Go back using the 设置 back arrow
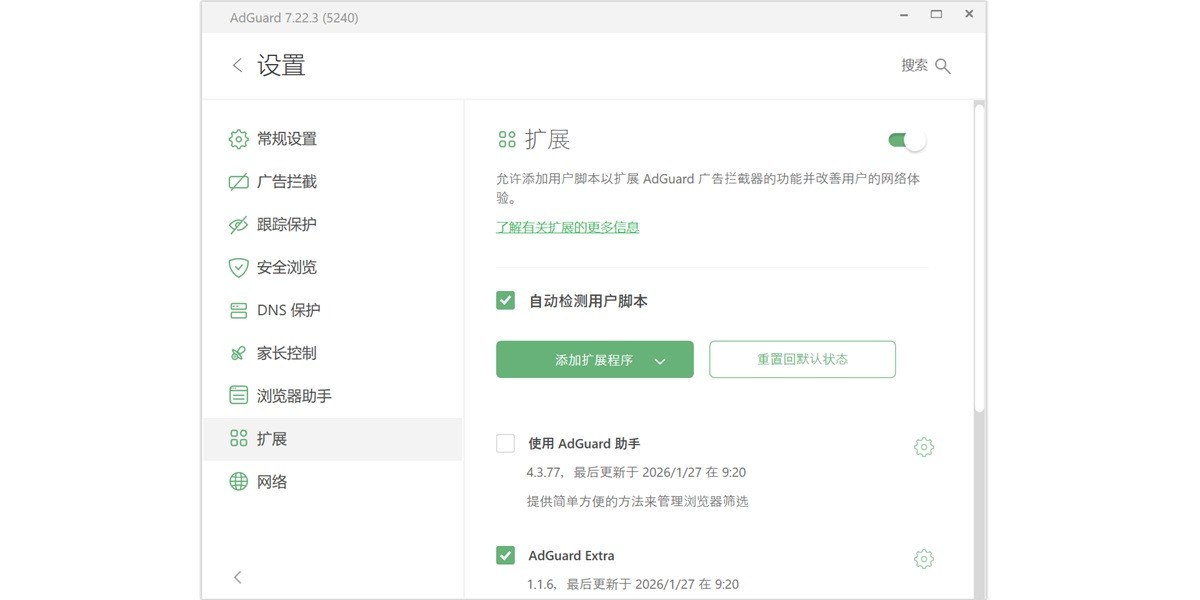The height and width of the screenshot is (600, 1200). point(236,64)
